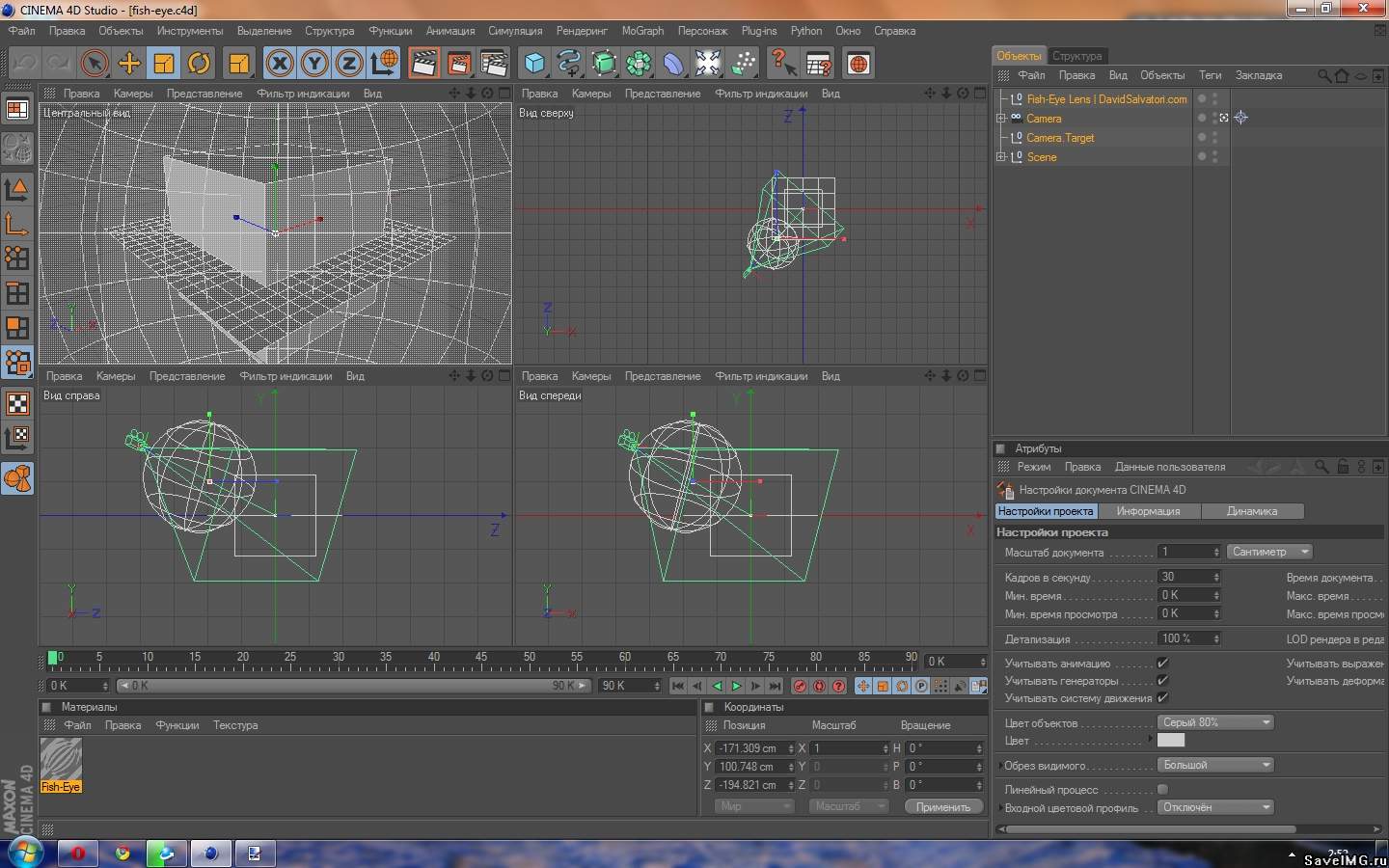Open the 'Симуляция' menu
The image size is (1389, 868).
[x=515, y=31]
